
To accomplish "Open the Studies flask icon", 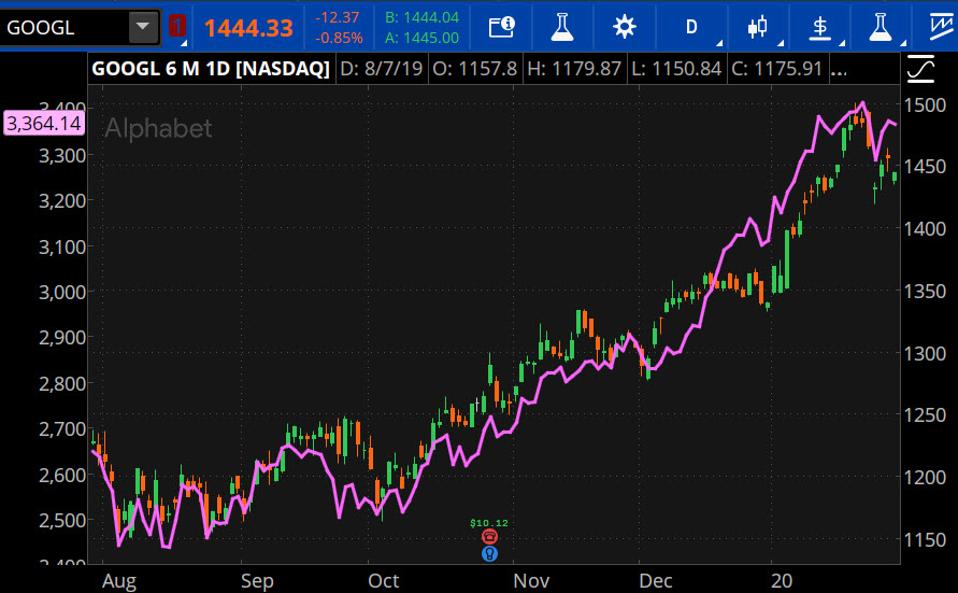I will tap(562, 27).
